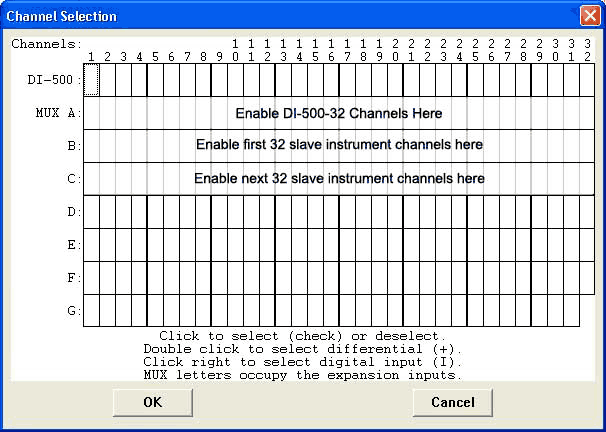Enable MUX E channel 23 cell

(443, 245)
